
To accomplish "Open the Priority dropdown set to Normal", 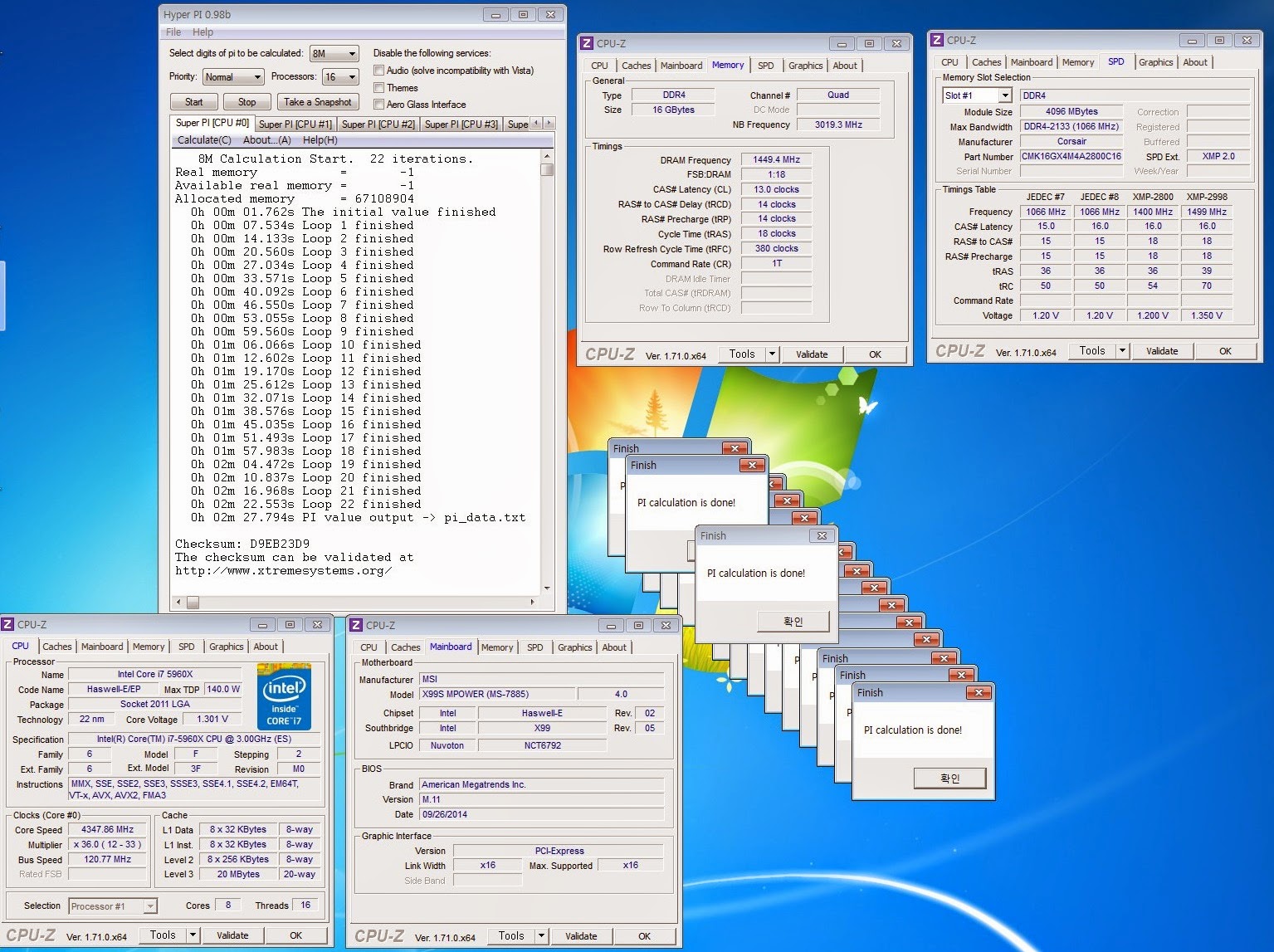I will point(233,77).
